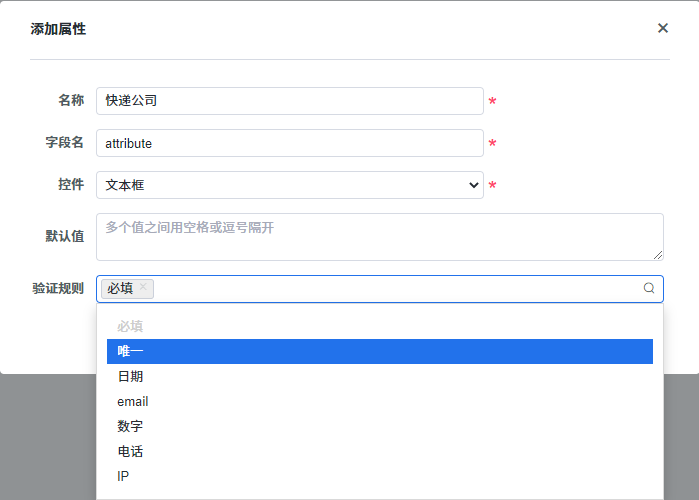Image resolution: width=699 pixels, height=500 pixels.
Task: Remove the 必填 tag from 验证规则
Action: point(143,287)
